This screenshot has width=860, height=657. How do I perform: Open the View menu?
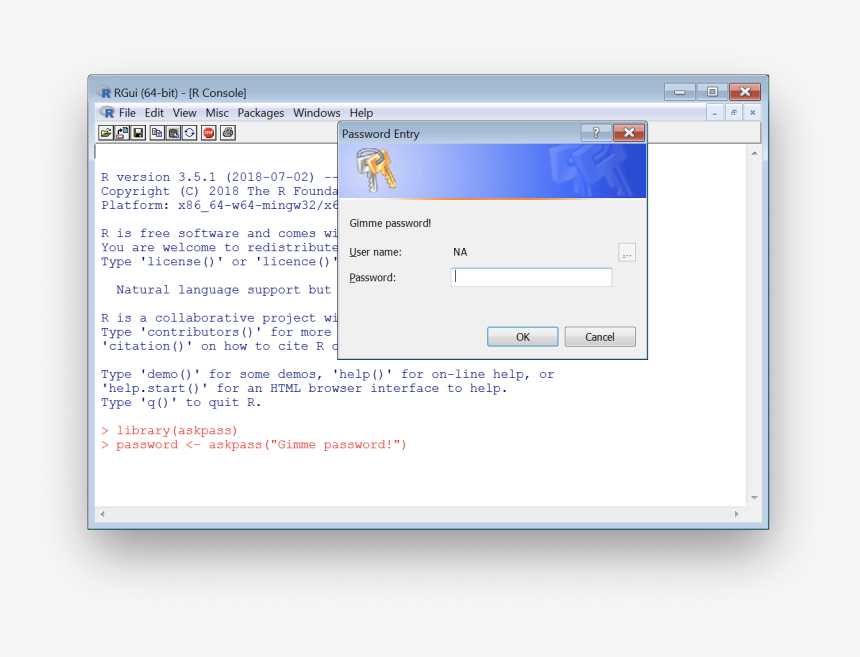click(x=184, y=113)
